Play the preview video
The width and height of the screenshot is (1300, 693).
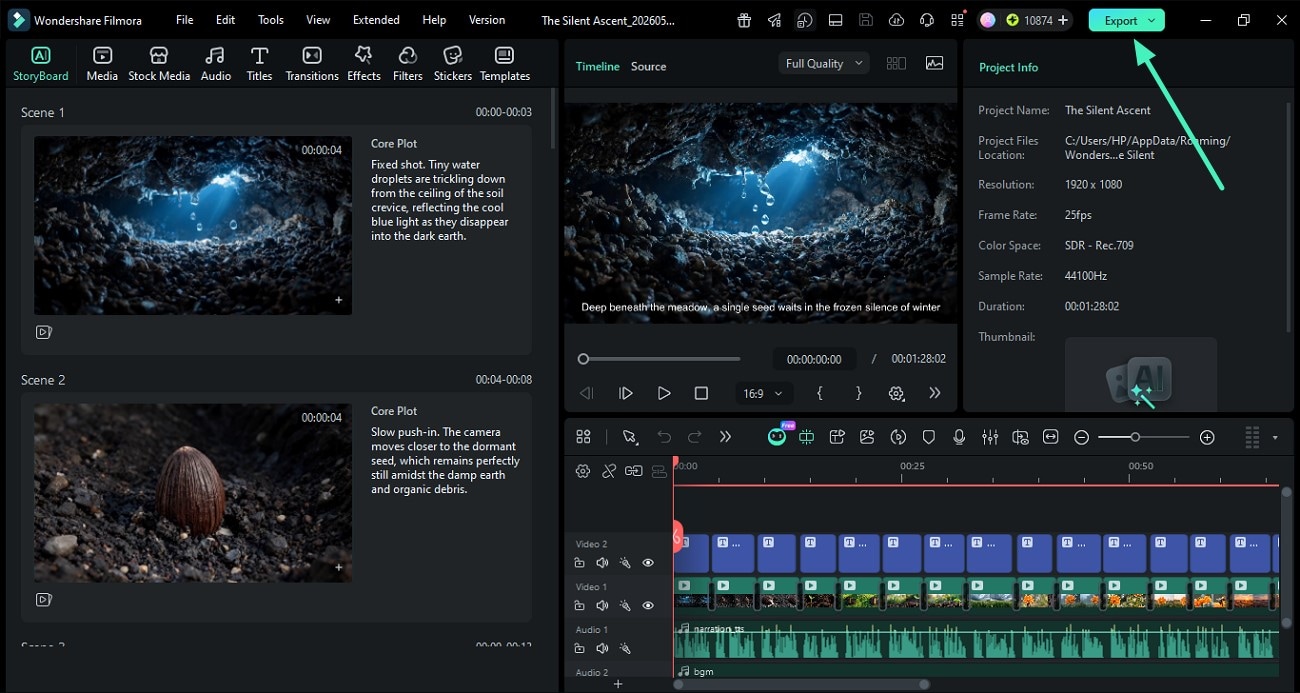click(x=664, y=393)
